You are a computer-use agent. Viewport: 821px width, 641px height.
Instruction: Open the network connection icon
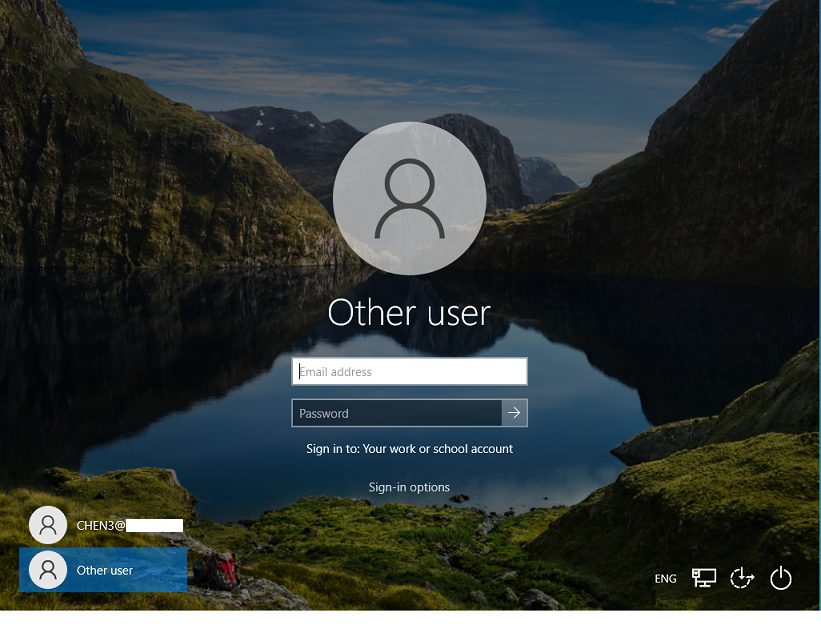(x=704, y=578)
